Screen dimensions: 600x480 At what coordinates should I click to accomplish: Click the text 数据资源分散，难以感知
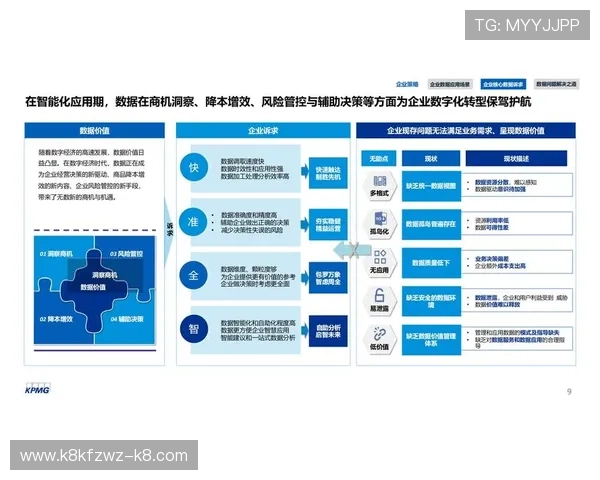[x=506, y=182]
